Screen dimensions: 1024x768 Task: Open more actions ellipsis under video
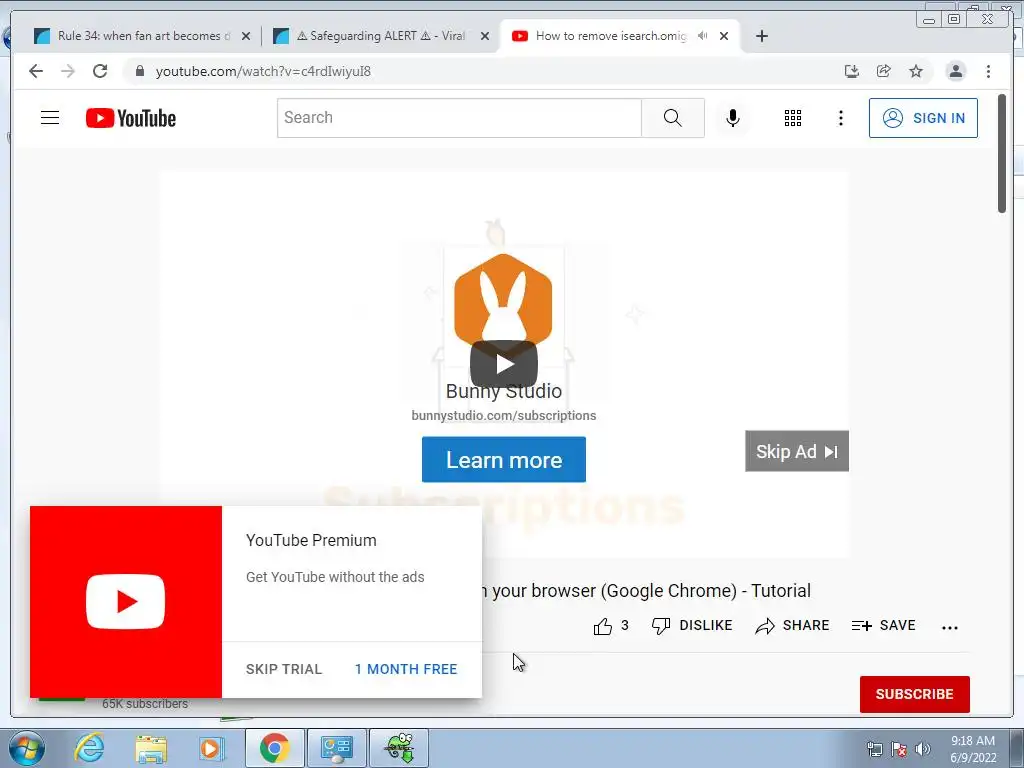[x=950, y=628]
